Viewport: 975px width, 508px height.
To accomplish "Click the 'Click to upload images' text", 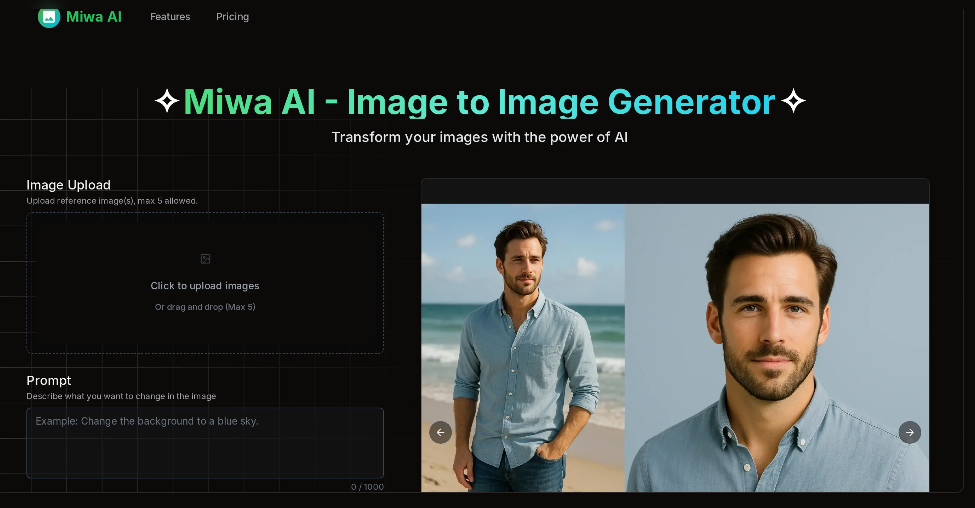I will click(205, 286).
